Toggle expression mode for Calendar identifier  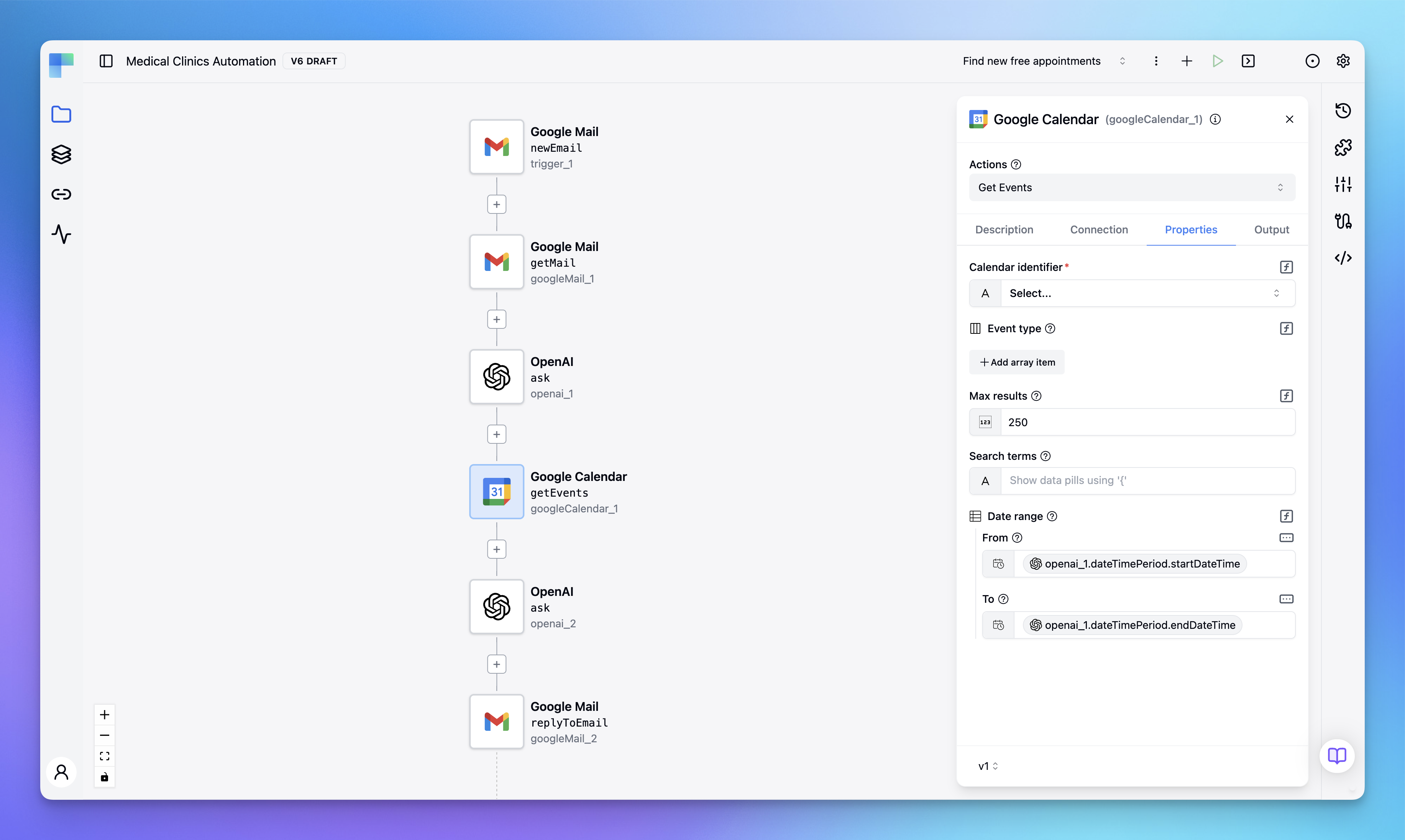(x=1286, y=267)
